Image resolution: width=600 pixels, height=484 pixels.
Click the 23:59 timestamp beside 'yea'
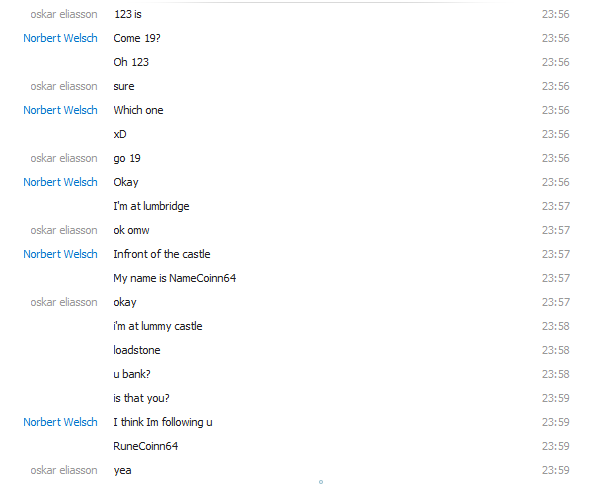coord(556,470)
